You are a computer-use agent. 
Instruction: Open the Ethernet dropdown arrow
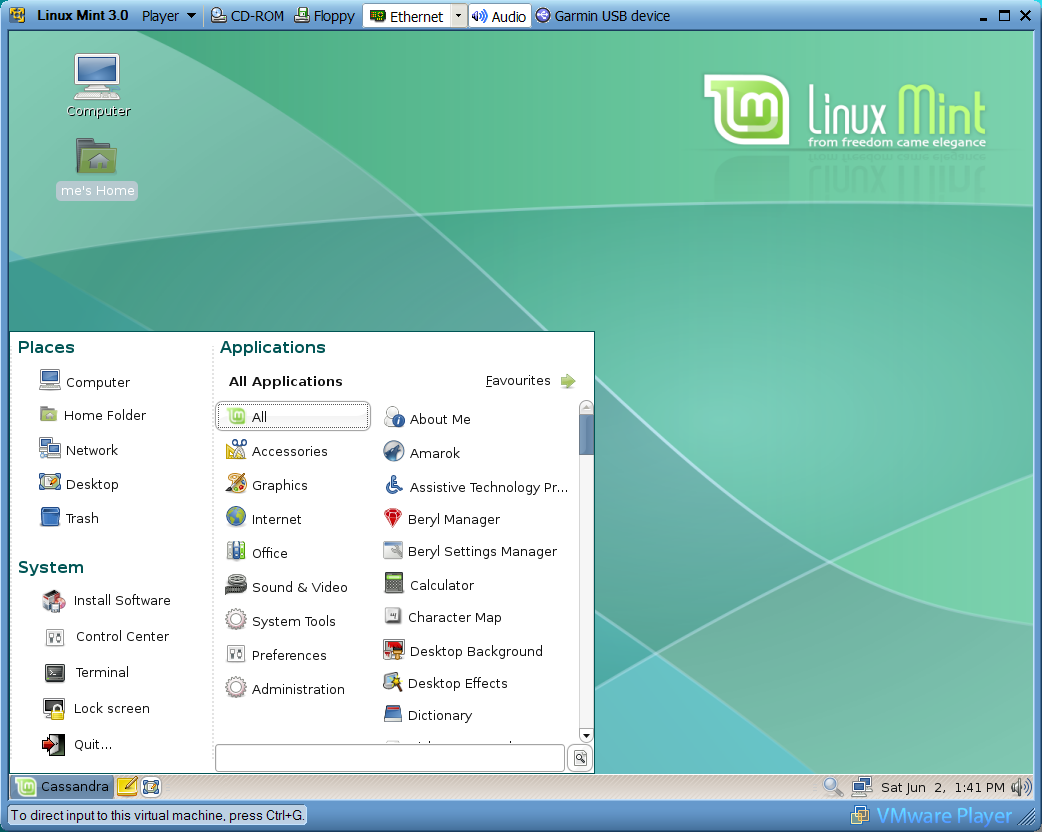tap(459, 16)
